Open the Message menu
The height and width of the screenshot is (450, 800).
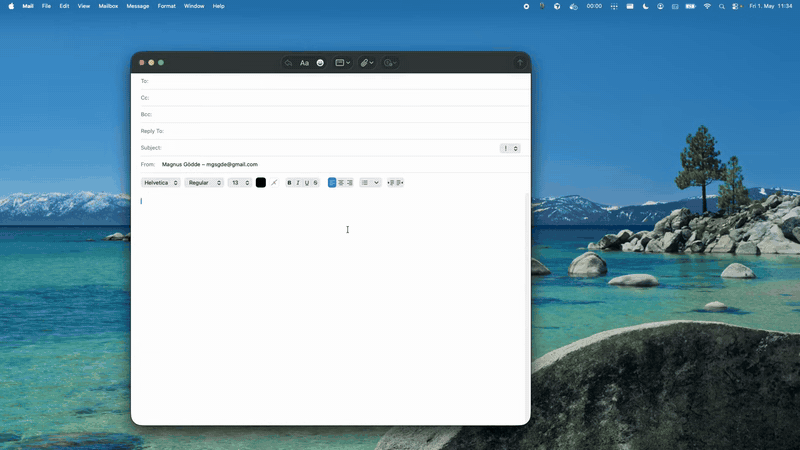click(138, 6)
